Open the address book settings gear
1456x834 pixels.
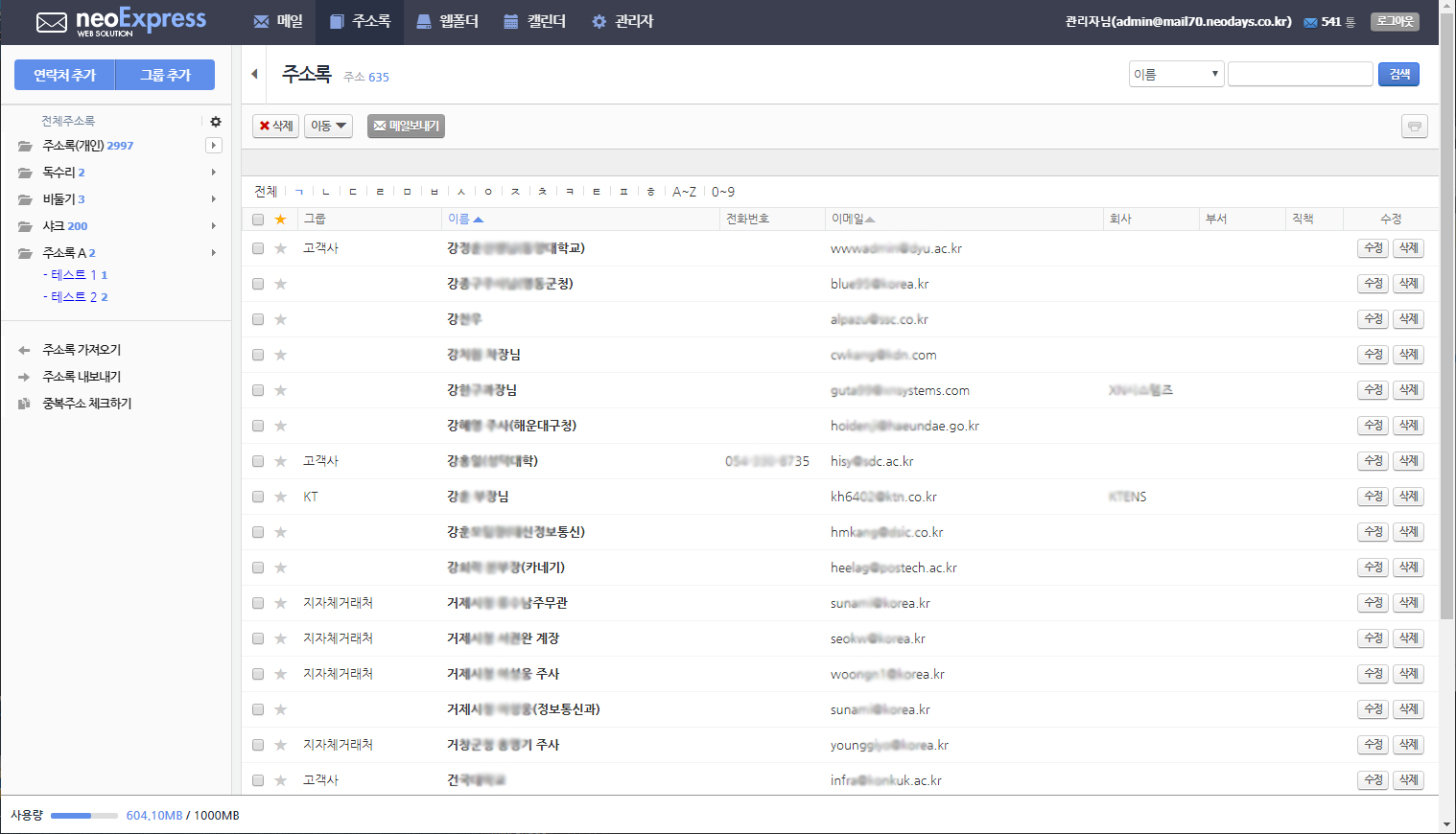(x=216, y=122)
